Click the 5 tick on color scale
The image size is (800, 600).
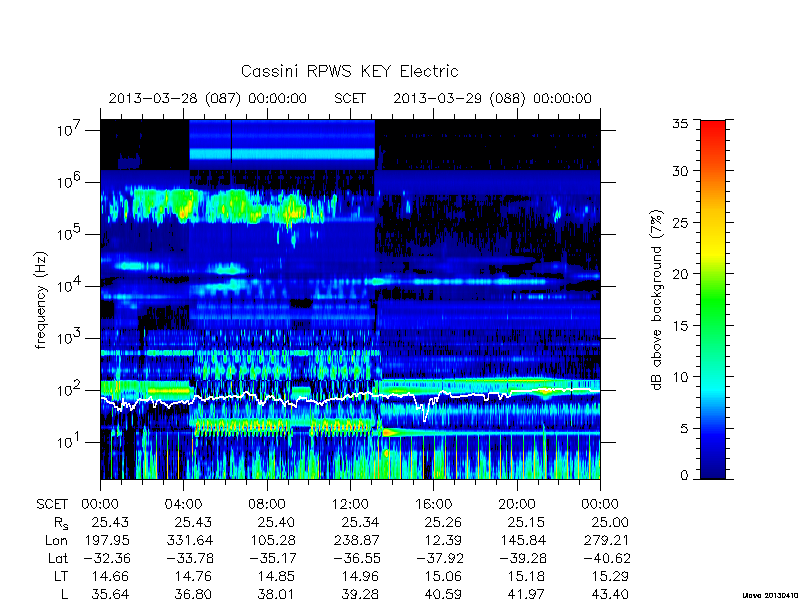(684, 428)
